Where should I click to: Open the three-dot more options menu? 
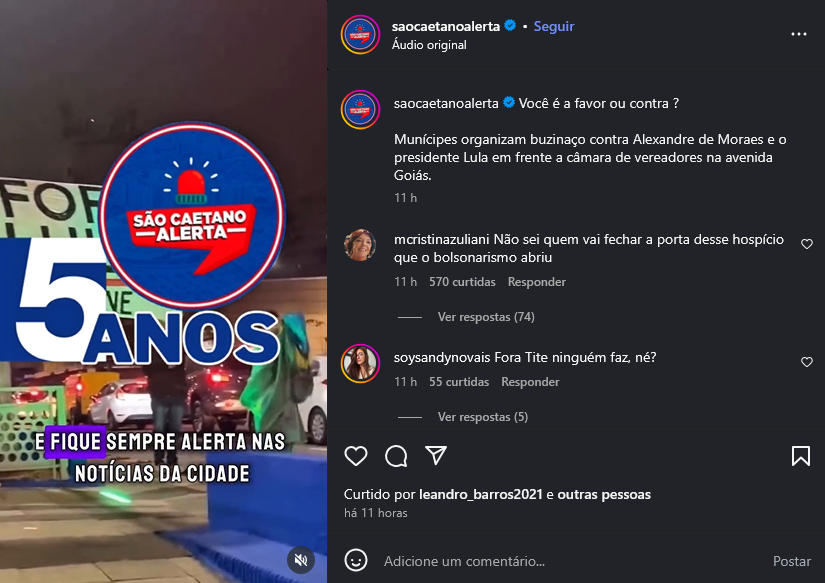(x=799, y=34)
